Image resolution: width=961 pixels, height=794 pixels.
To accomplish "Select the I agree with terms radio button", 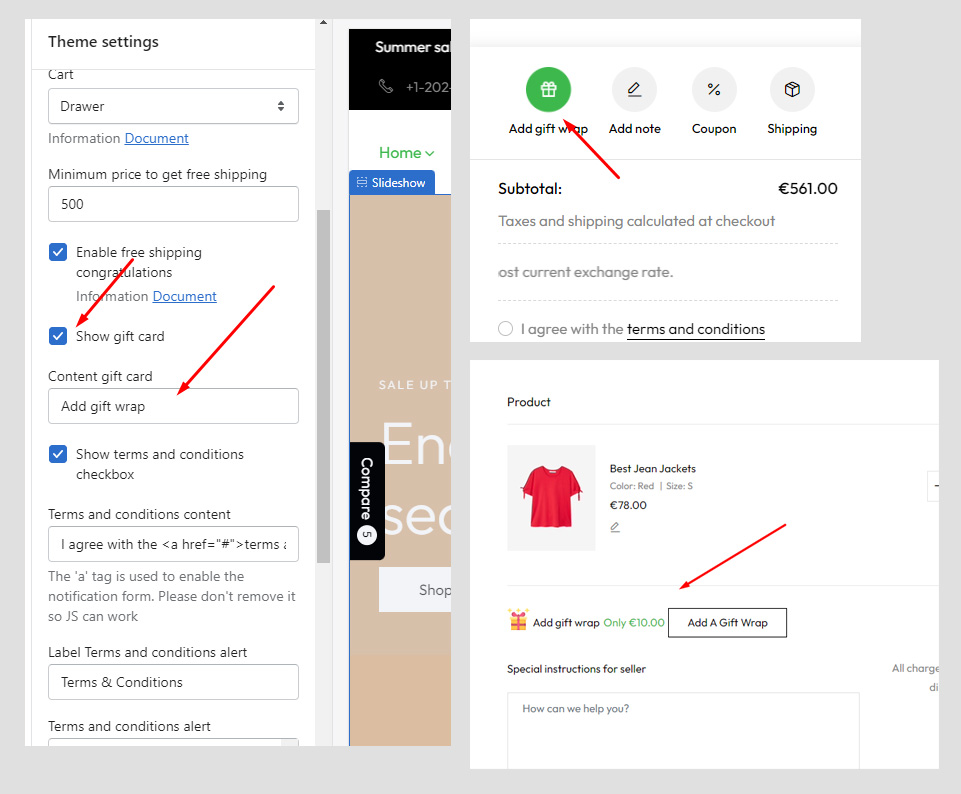I will pyautogui.click(x=505, y=329).
